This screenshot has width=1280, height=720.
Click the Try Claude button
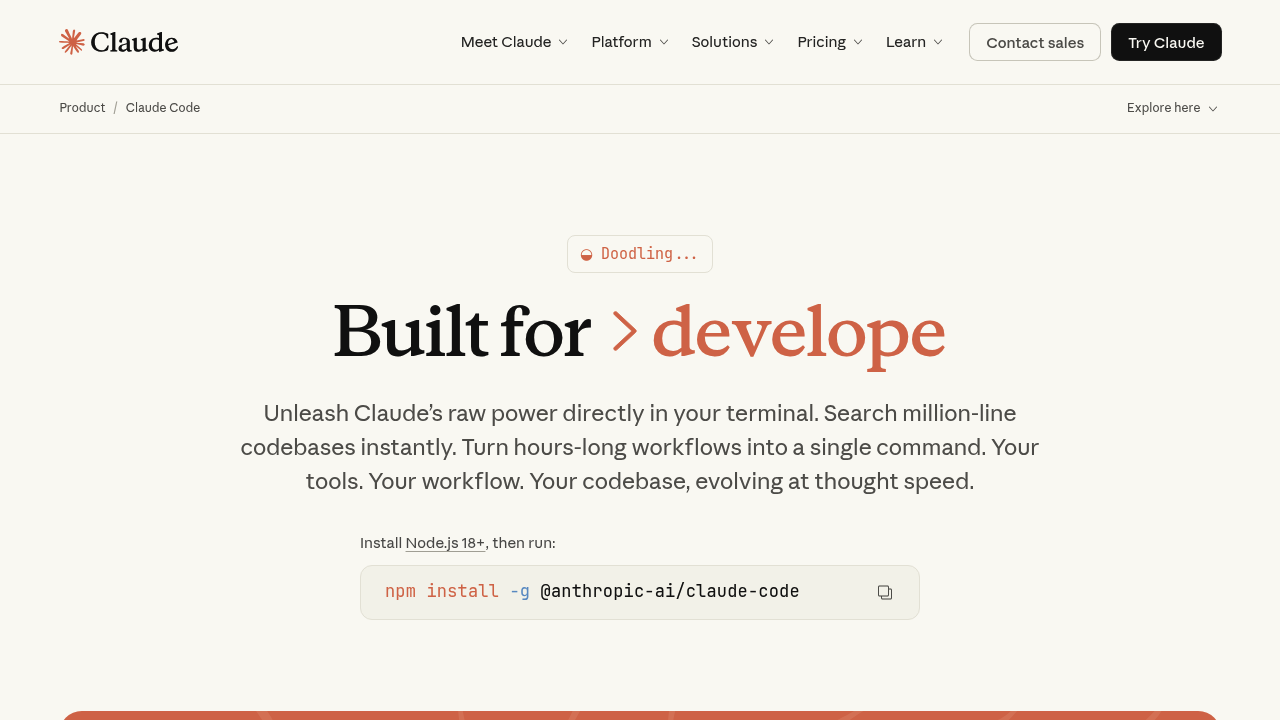click(x=1166, y=42)
